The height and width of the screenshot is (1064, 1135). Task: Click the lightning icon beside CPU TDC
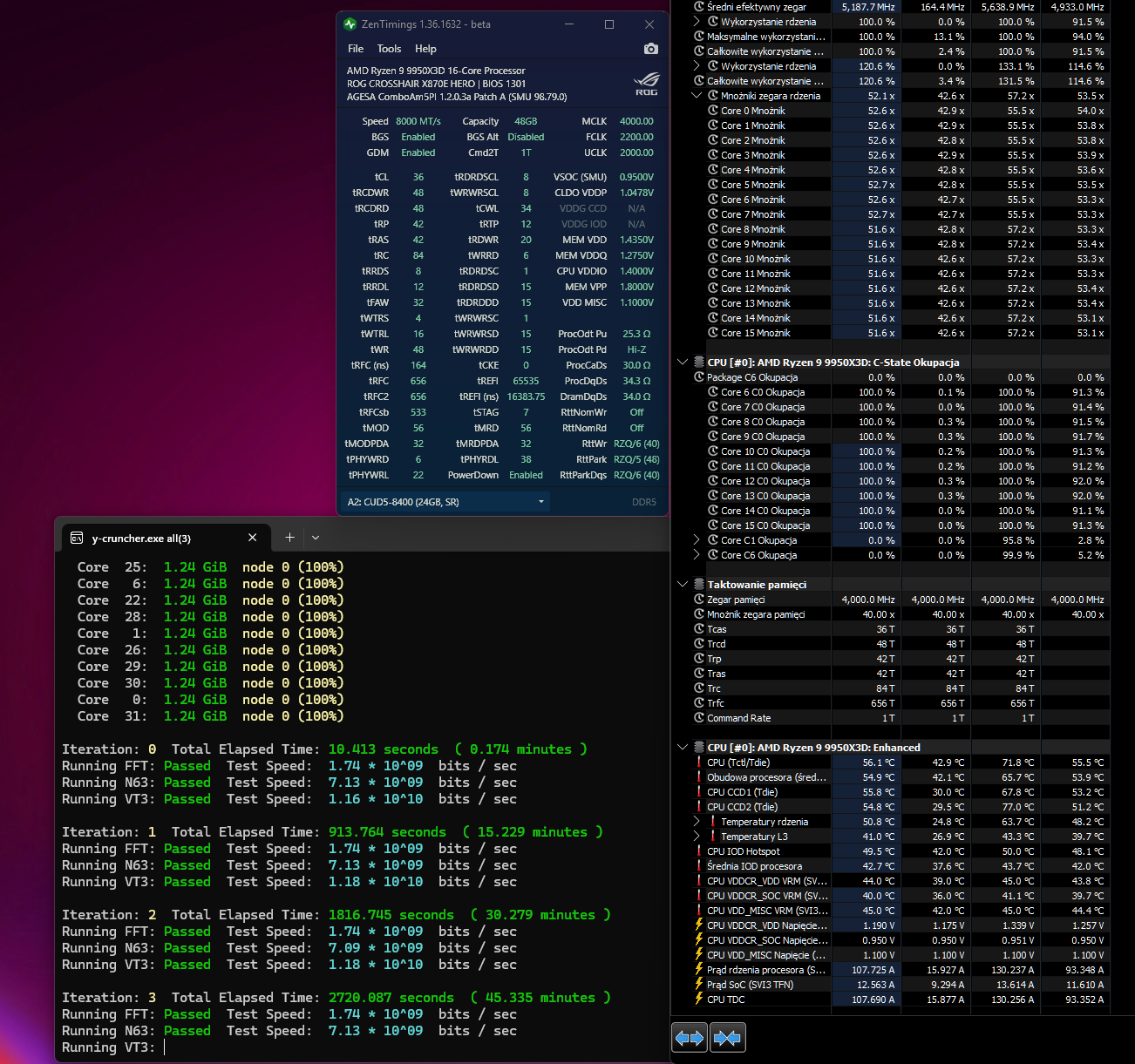point(699,1000)
